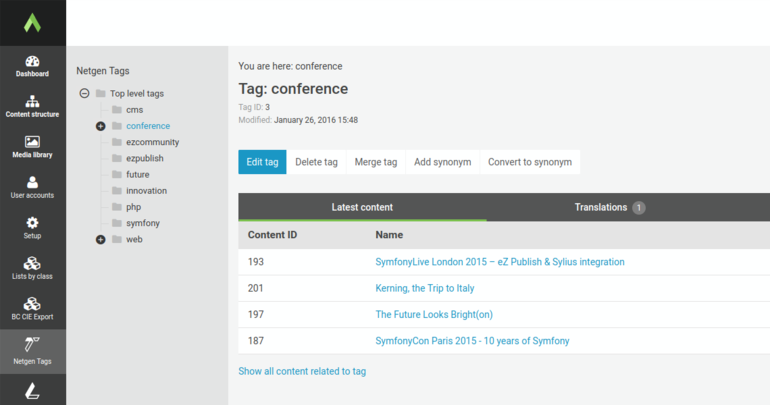Click the innovation folder icon
This screenshot has width=770, height=405.
117,190
